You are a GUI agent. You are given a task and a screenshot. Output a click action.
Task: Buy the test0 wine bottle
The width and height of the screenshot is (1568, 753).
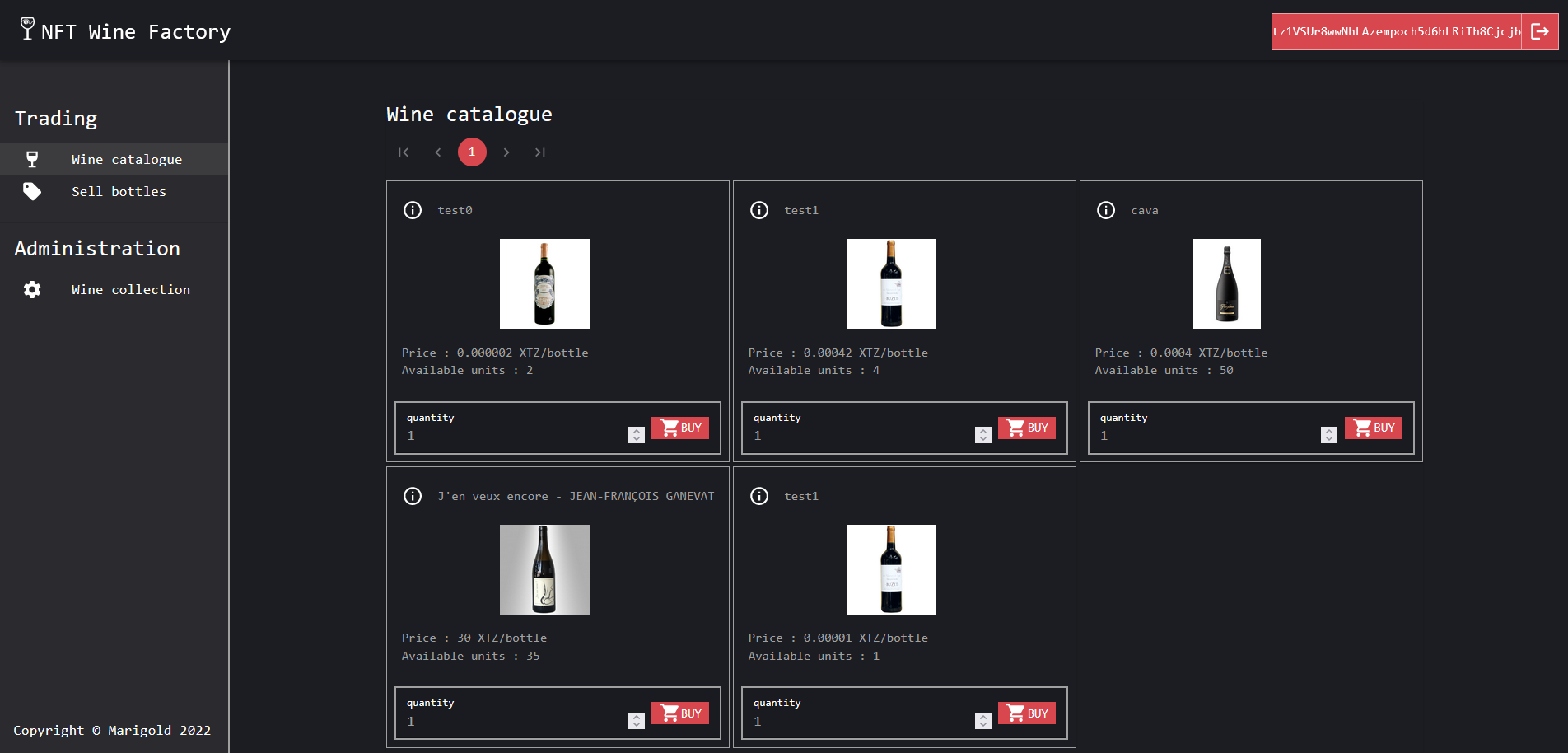tap(680, 428)
